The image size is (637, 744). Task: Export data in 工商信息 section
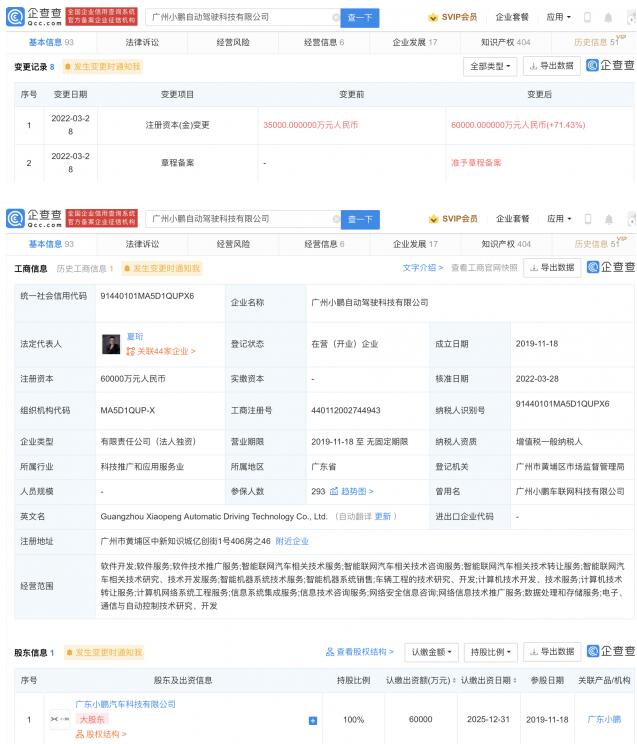pos(552,268)
